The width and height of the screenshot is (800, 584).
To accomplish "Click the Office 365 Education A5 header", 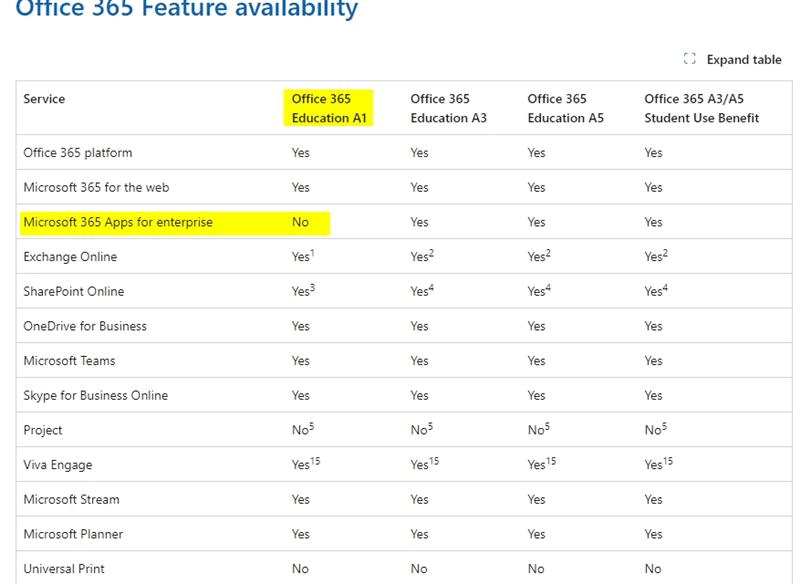I will coord(565,108).
